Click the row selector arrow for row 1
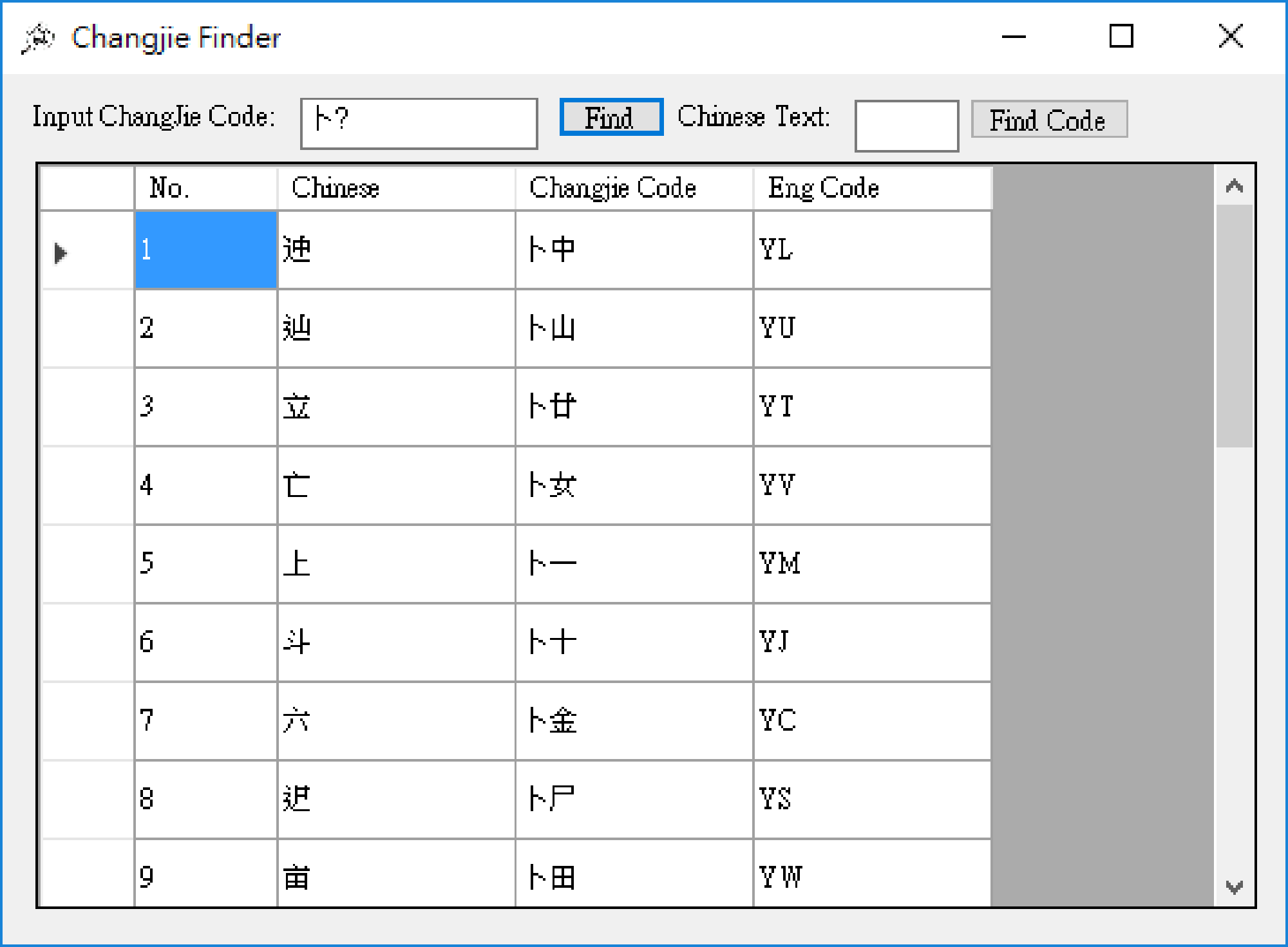Image resolution: width=1288 pixels, height=947 pixels. click(x=61, y=252)
